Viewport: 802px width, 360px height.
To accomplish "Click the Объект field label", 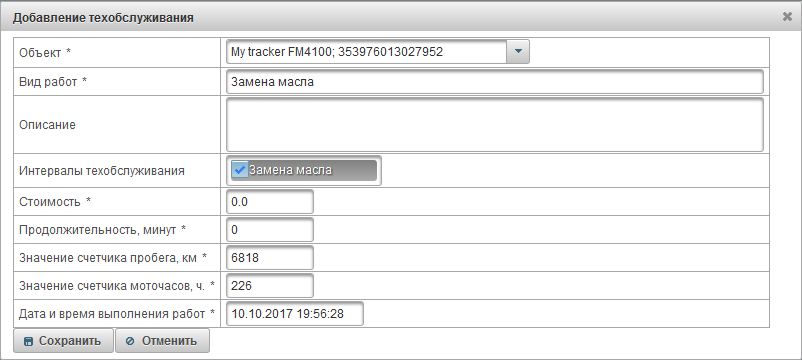I will [46, 52].
